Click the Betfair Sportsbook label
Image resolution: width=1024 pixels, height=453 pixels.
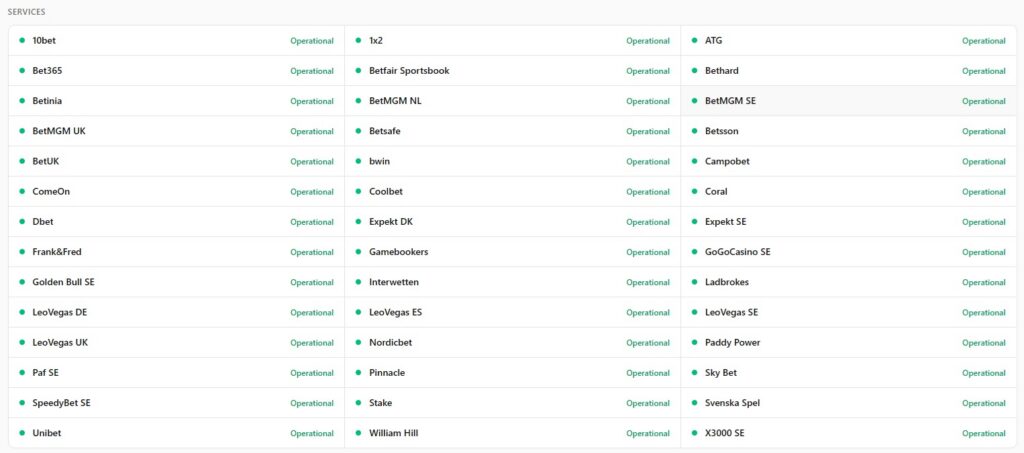click(409, 70)
